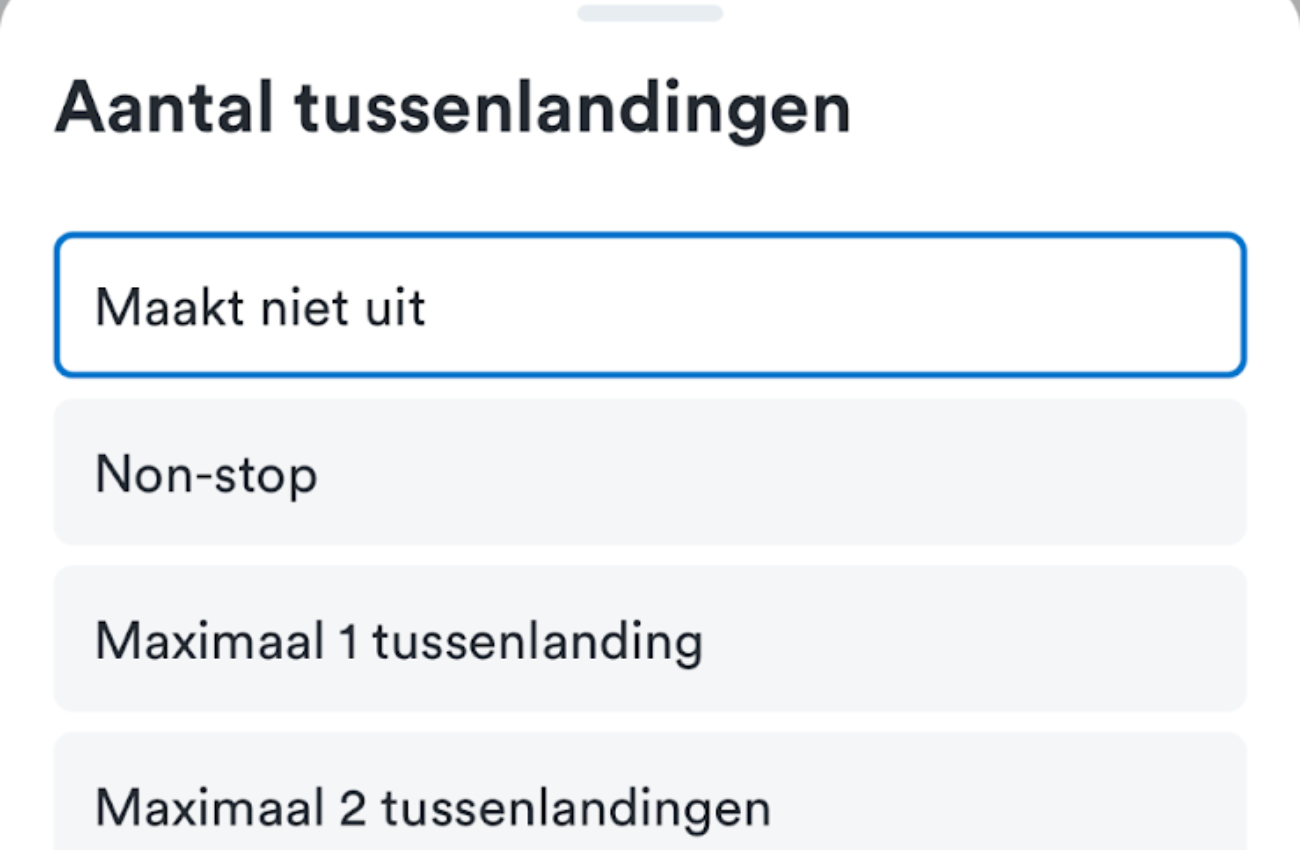Tap the word 'tussenlanding' in the third option
Viewport: 1300px width, 850px height.
click(x=537, y=641)
